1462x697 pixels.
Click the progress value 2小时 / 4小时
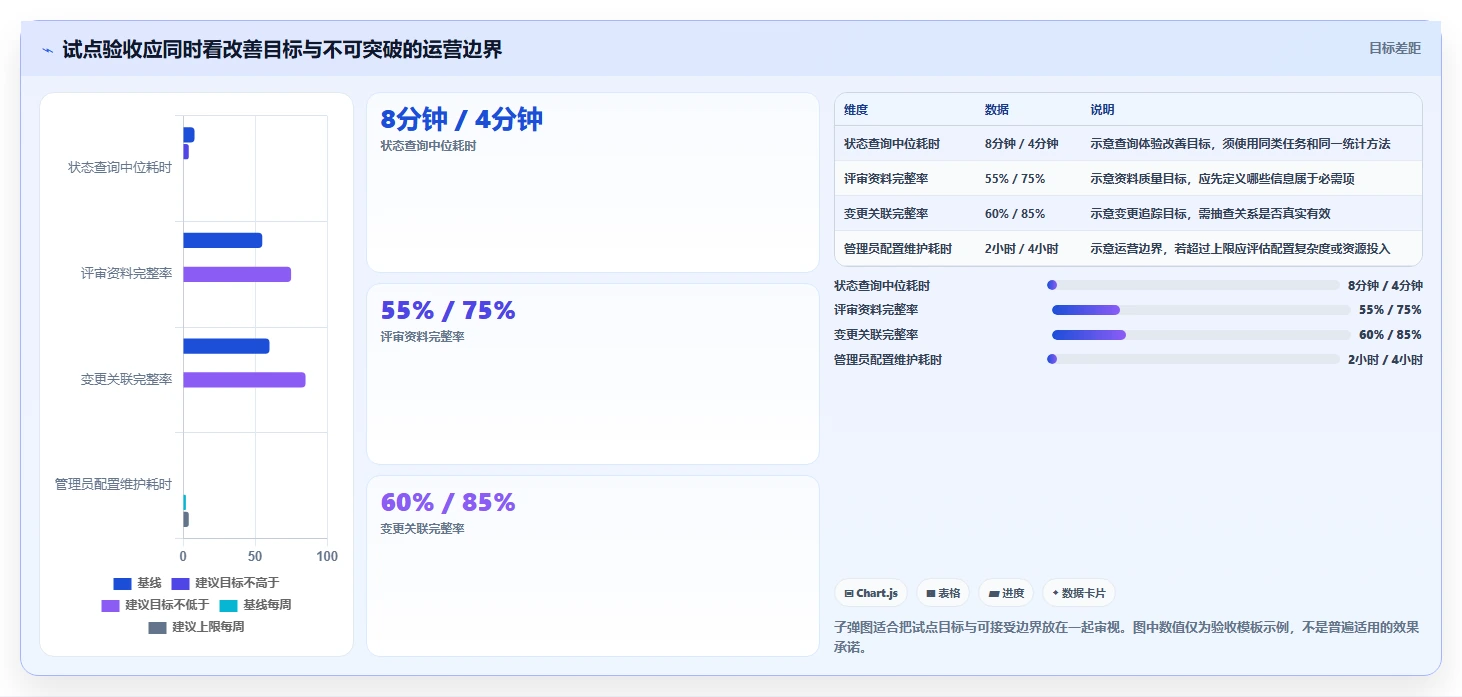coord(1385,360)
